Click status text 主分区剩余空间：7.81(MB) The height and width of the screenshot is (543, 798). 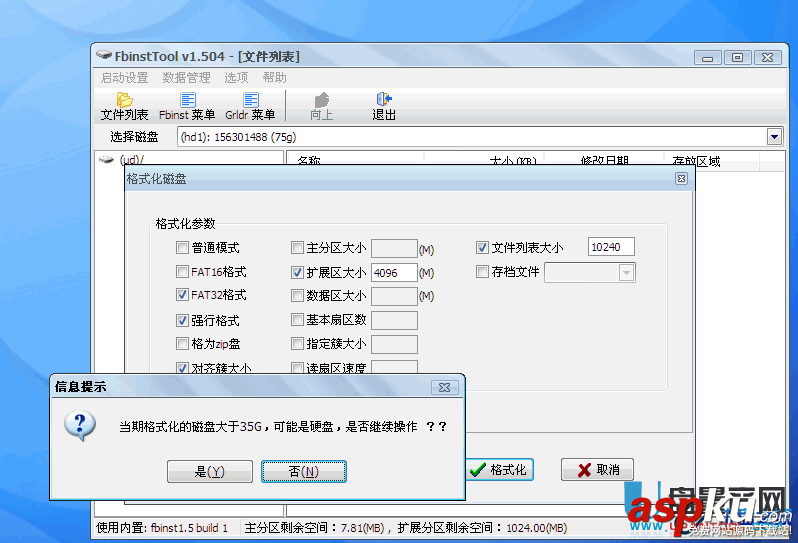(x=314, y=528)
